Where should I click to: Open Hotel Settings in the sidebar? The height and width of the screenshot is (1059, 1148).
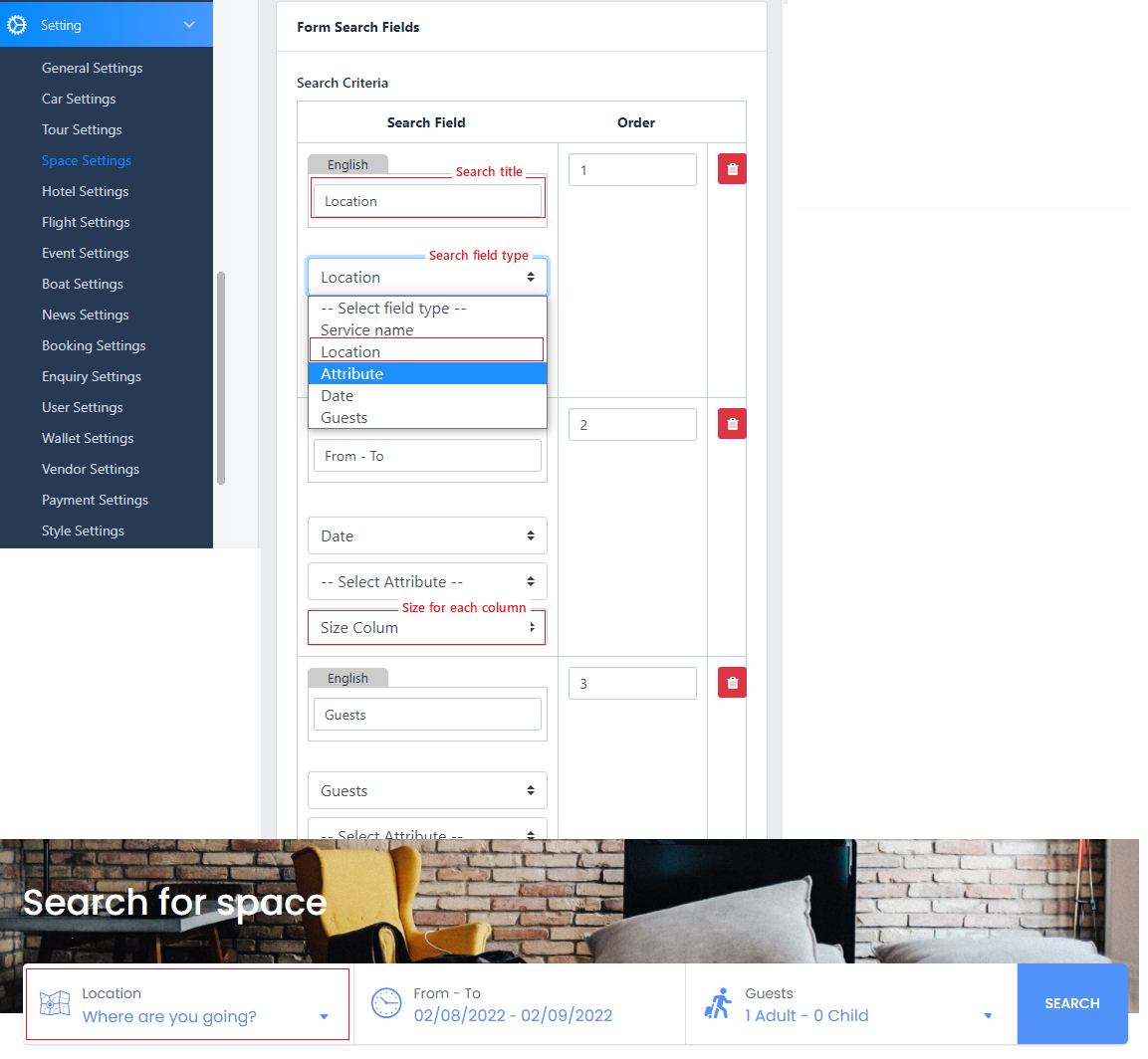pyautogui.click(x=85, y=191)
